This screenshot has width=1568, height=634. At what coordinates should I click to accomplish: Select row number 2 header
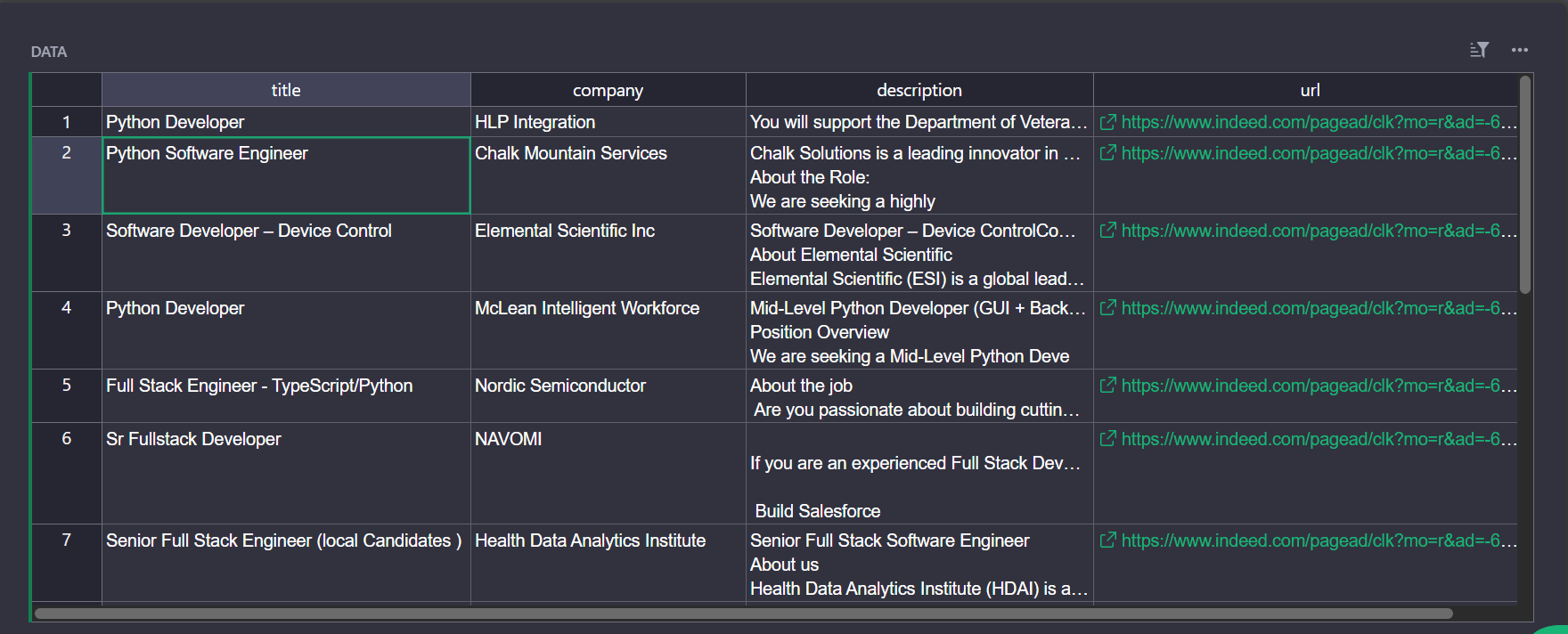click(x=67, y=175)
